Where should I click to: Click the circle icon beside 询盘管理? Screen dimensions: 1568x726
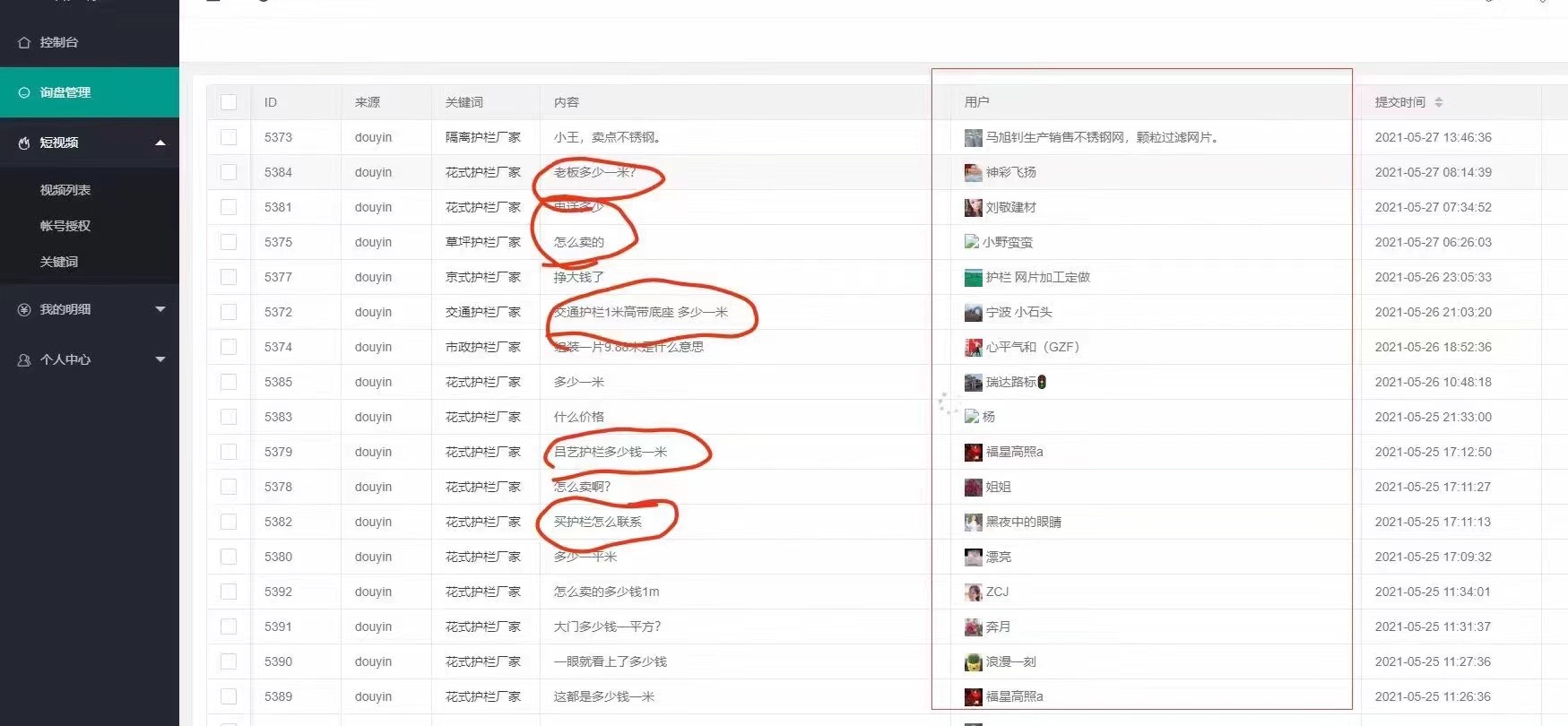pyautogui.click(x=24, y=92)
